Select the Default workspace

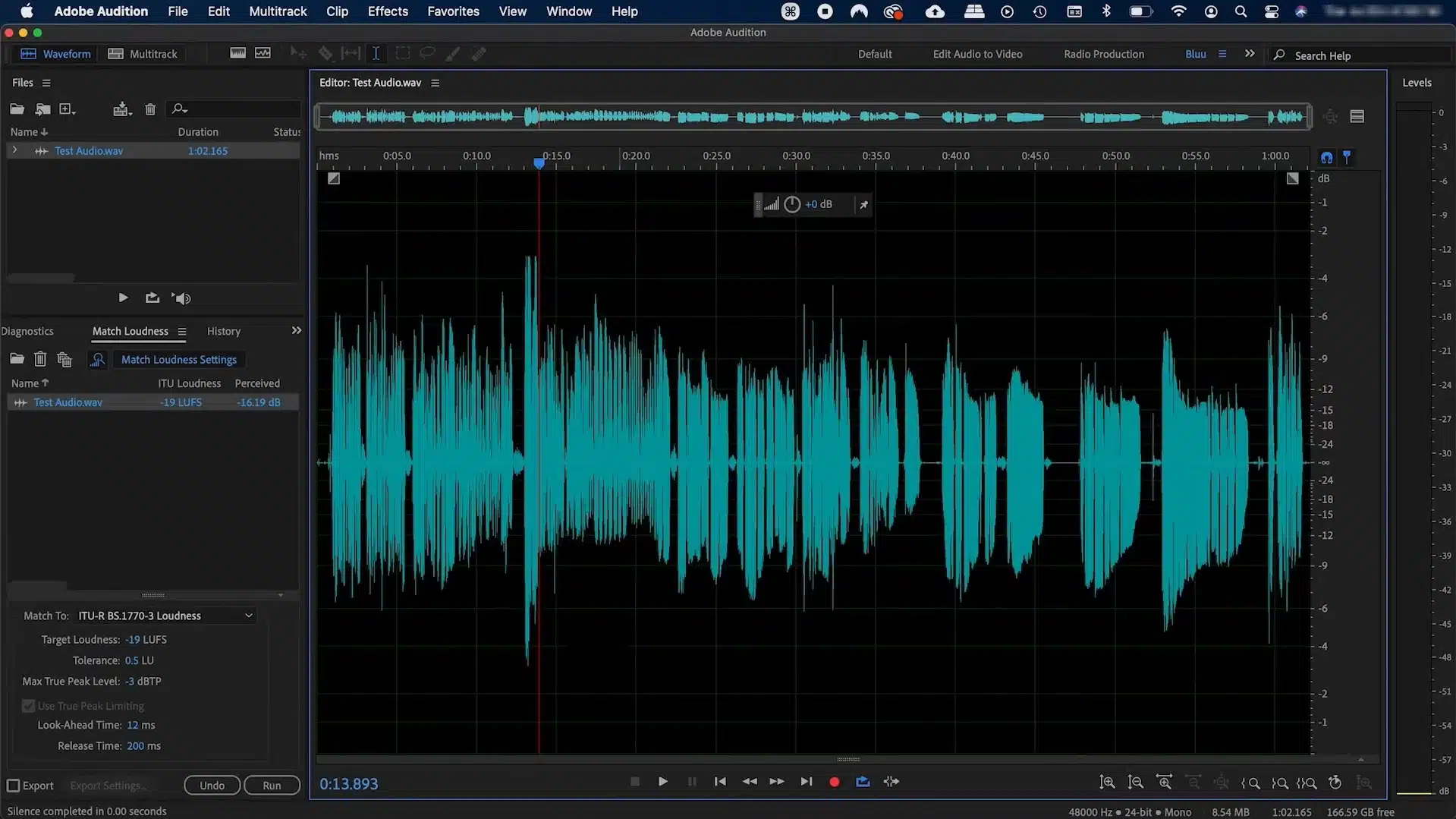875,54
